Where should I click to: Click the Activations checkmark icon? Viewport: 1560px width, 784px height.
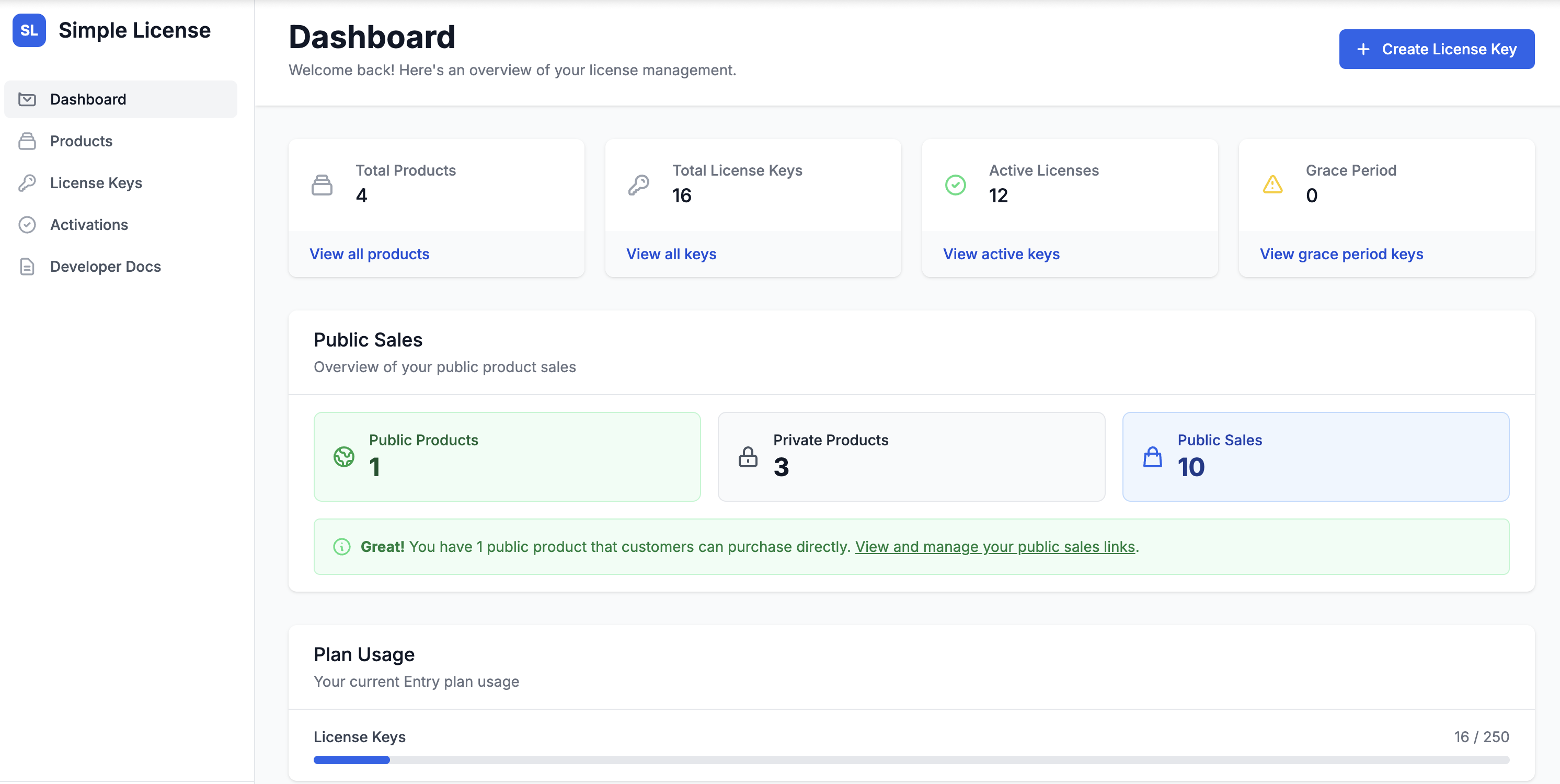click(27, 225)
